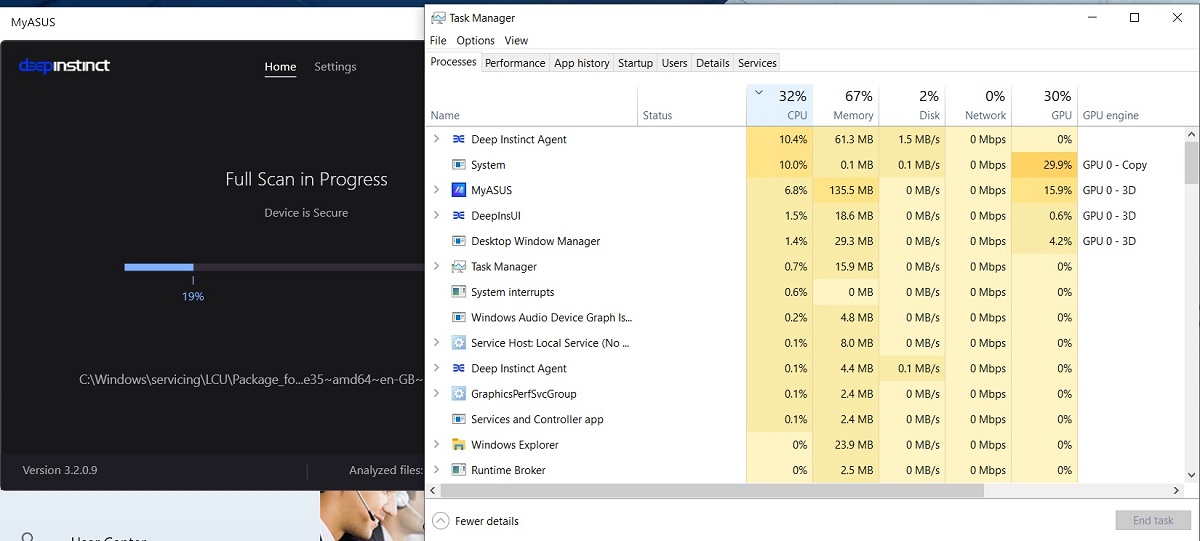Click the horizontal scrollbar thumb

(x=712, y=491)
